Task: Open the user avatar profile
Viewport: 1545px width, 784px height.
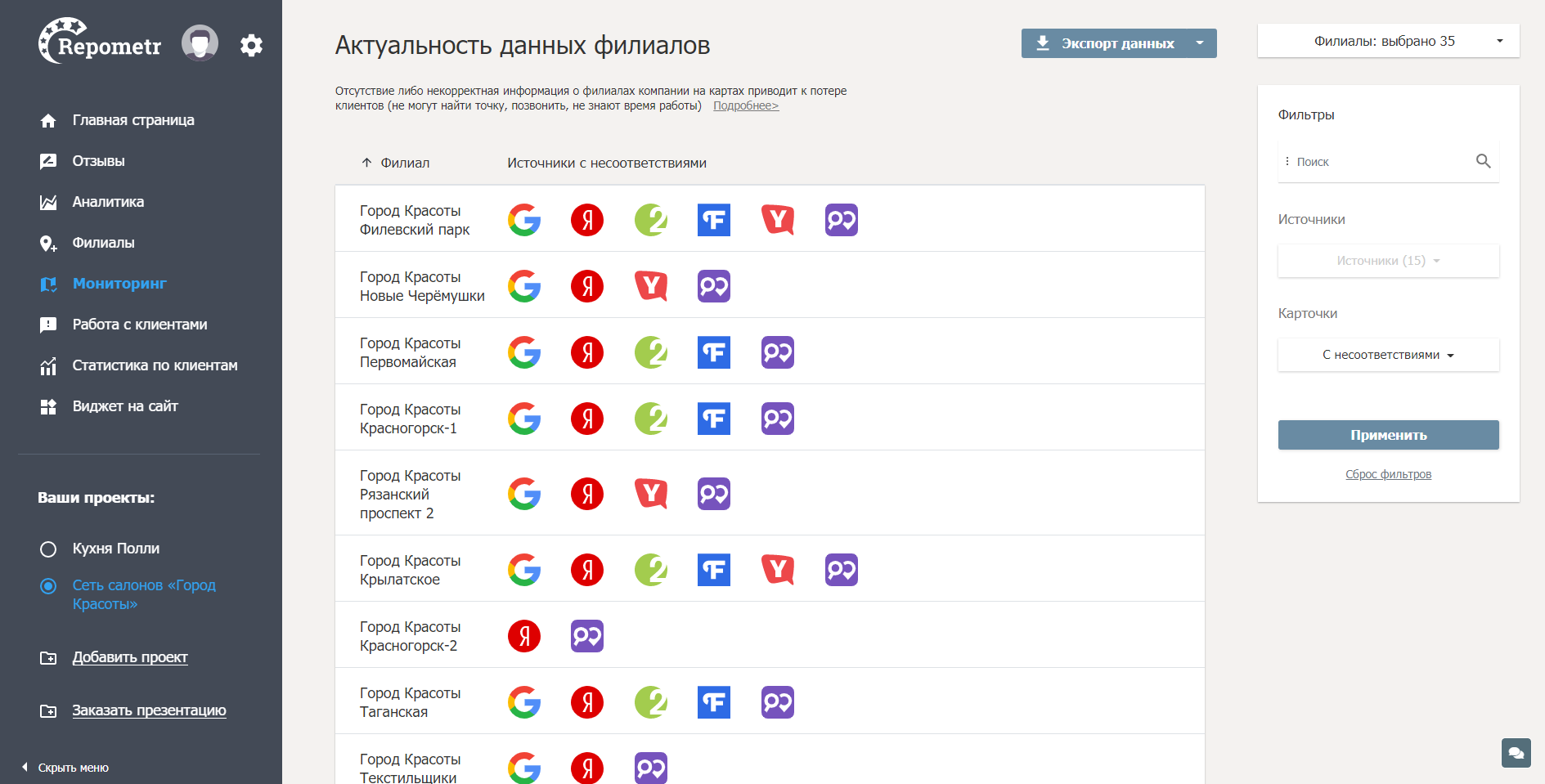Action: pos(200,43)
